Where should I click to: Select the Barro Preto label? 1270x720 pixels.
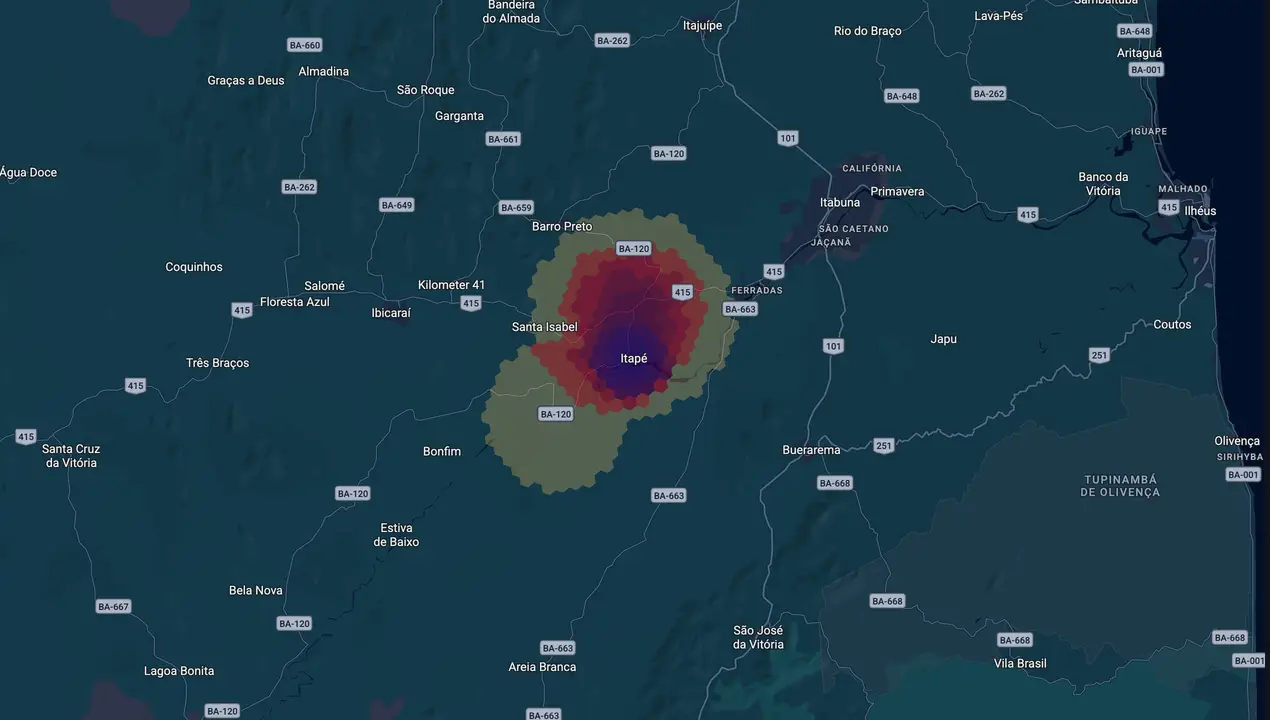coord(562,226)
